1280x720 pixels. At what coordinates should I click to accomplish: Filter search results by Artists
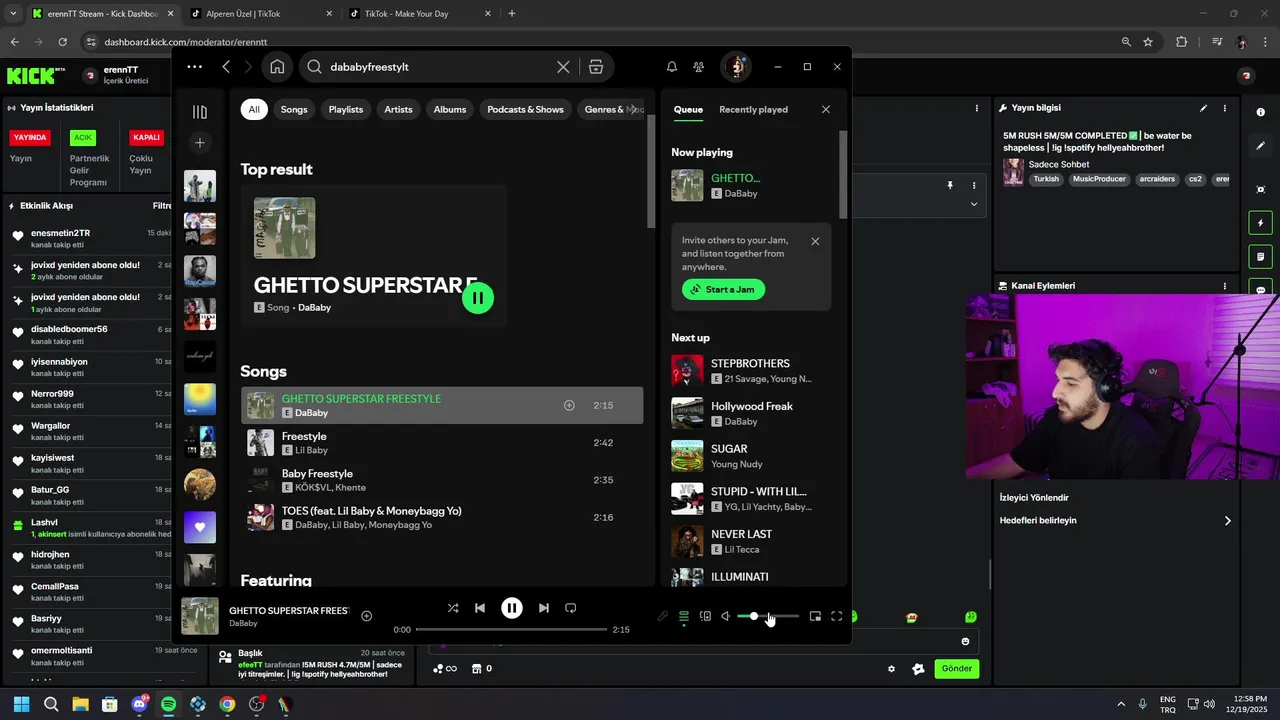(398, 109)
